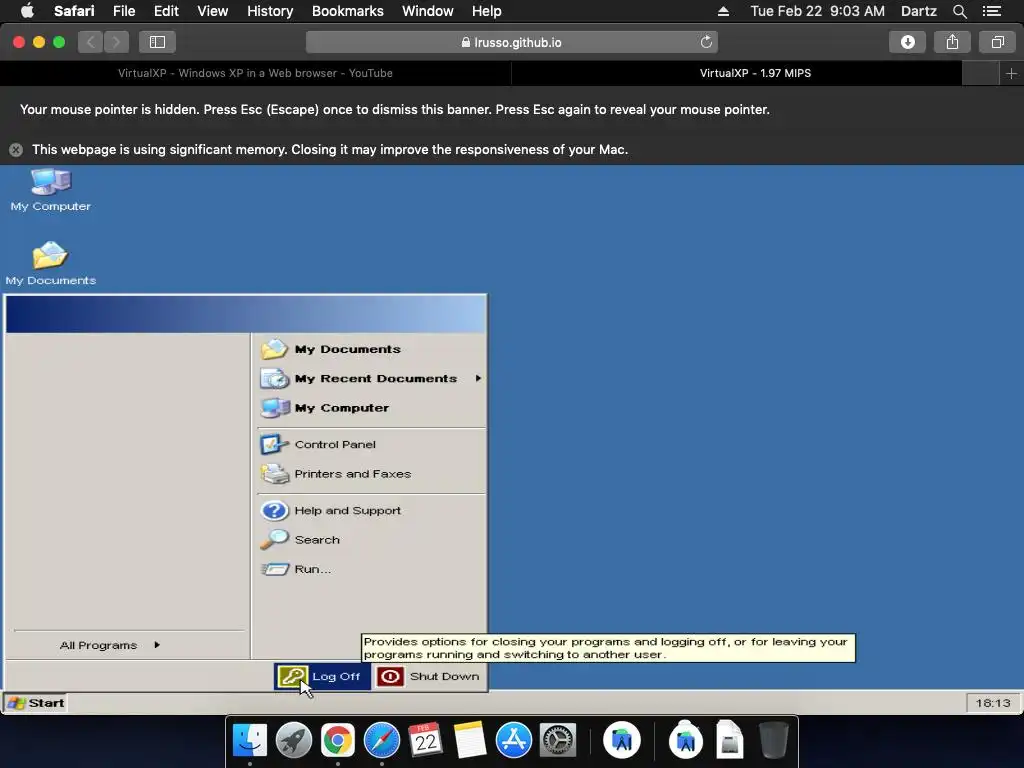Viewport: 1024px width, 768px height.
Task: Expand My Recent Documents submenu arrow
Action: point(478,378)
